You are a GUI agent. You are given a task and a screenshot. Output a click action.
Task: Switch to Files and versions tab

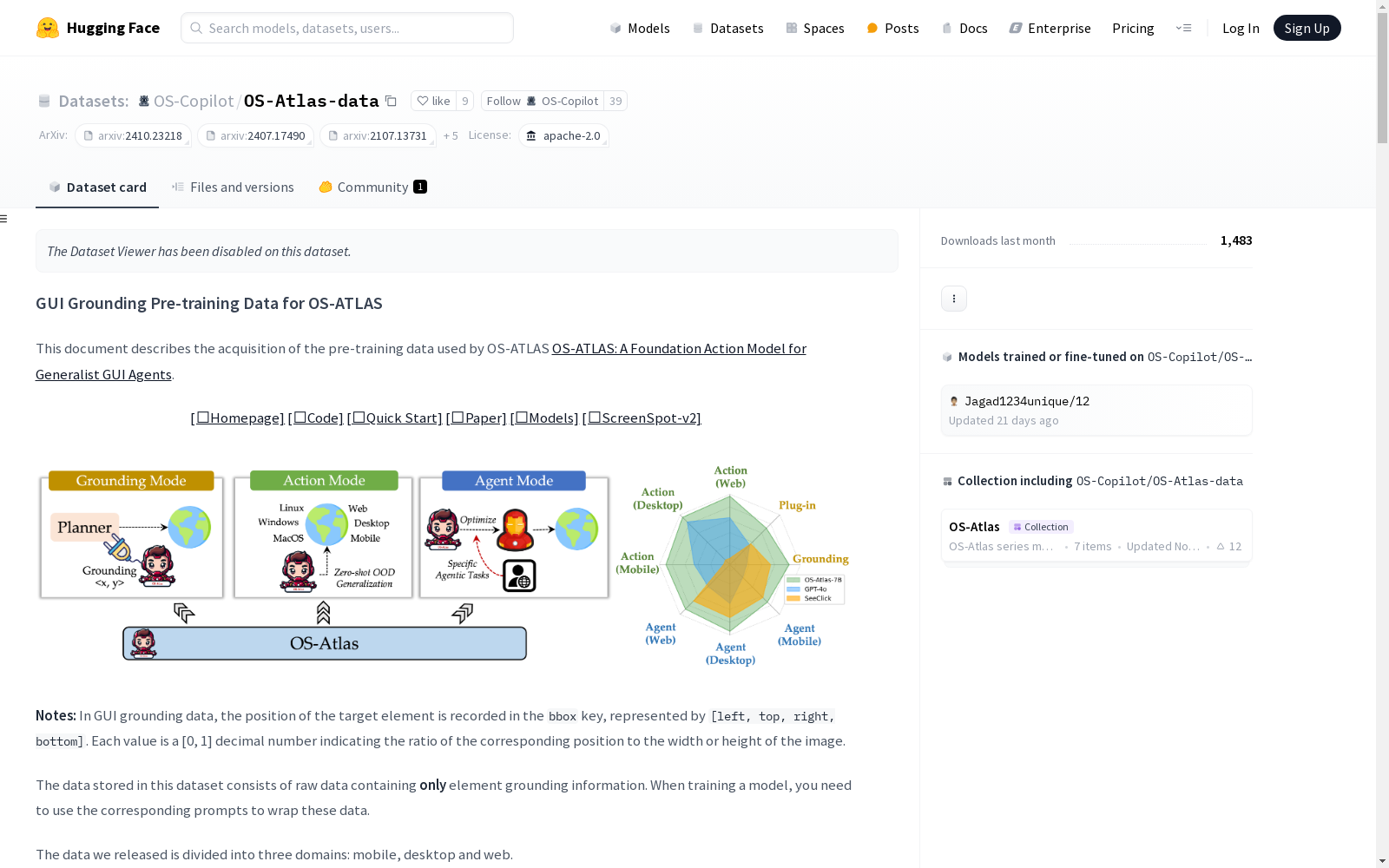(x=233, y=187)
